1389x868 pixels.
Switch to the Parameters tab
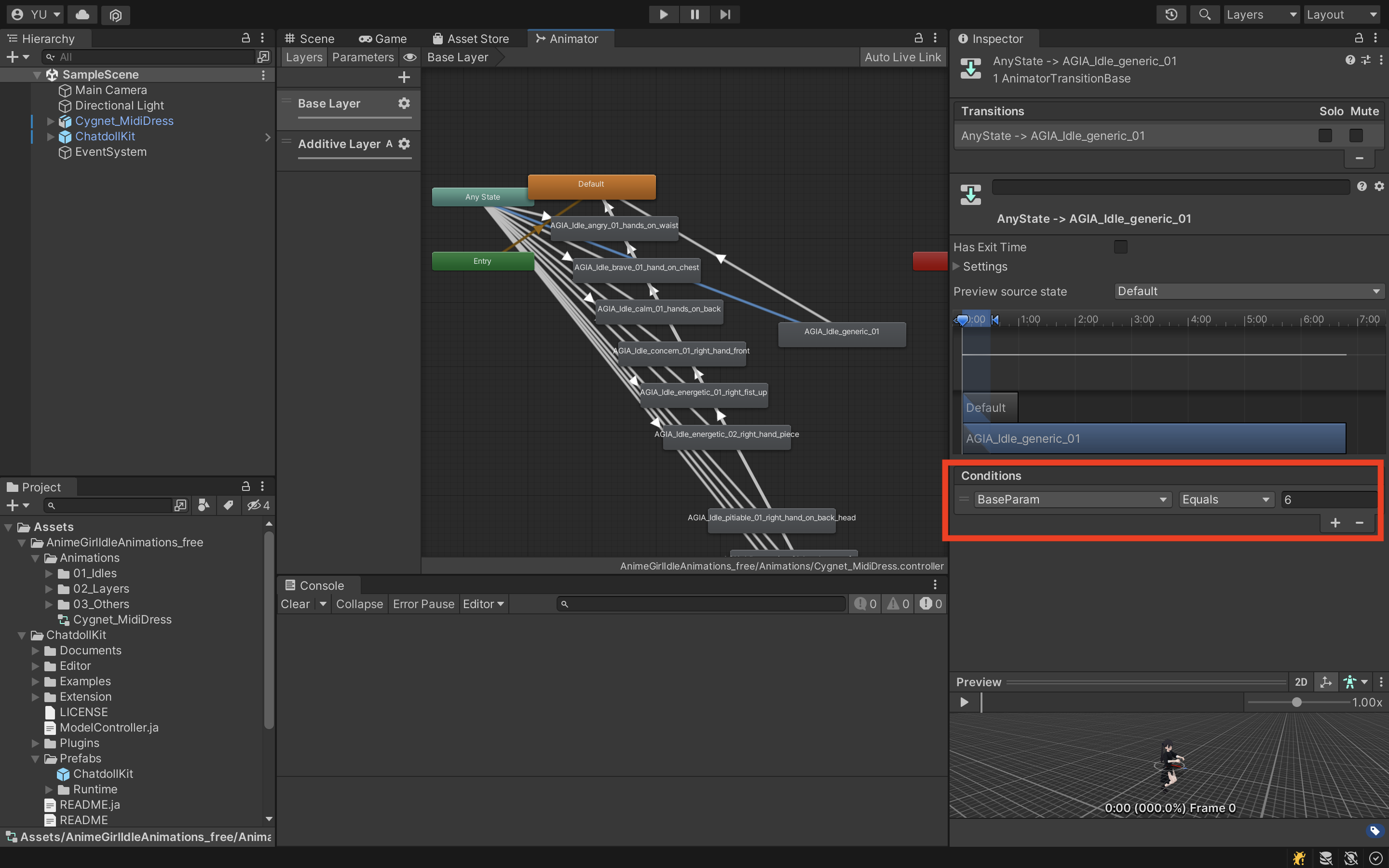(x=363, y=57)
